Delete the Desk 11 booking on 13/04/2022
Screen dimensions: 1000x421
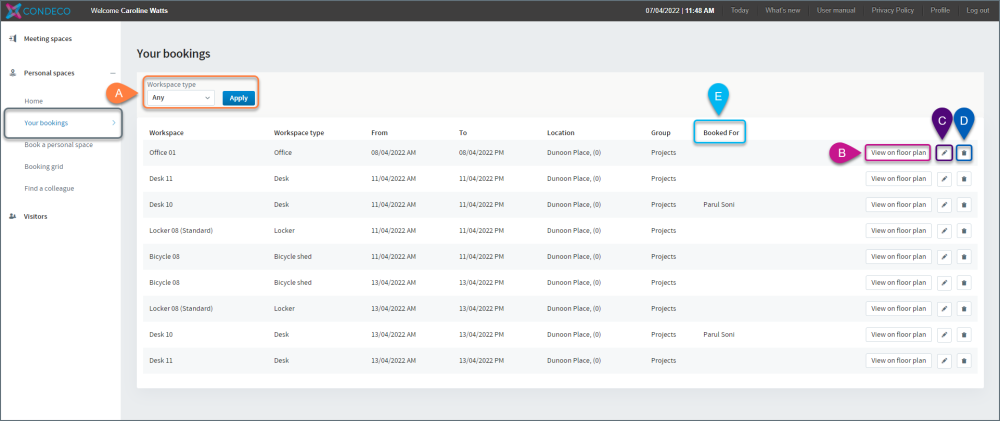(964, 360)
